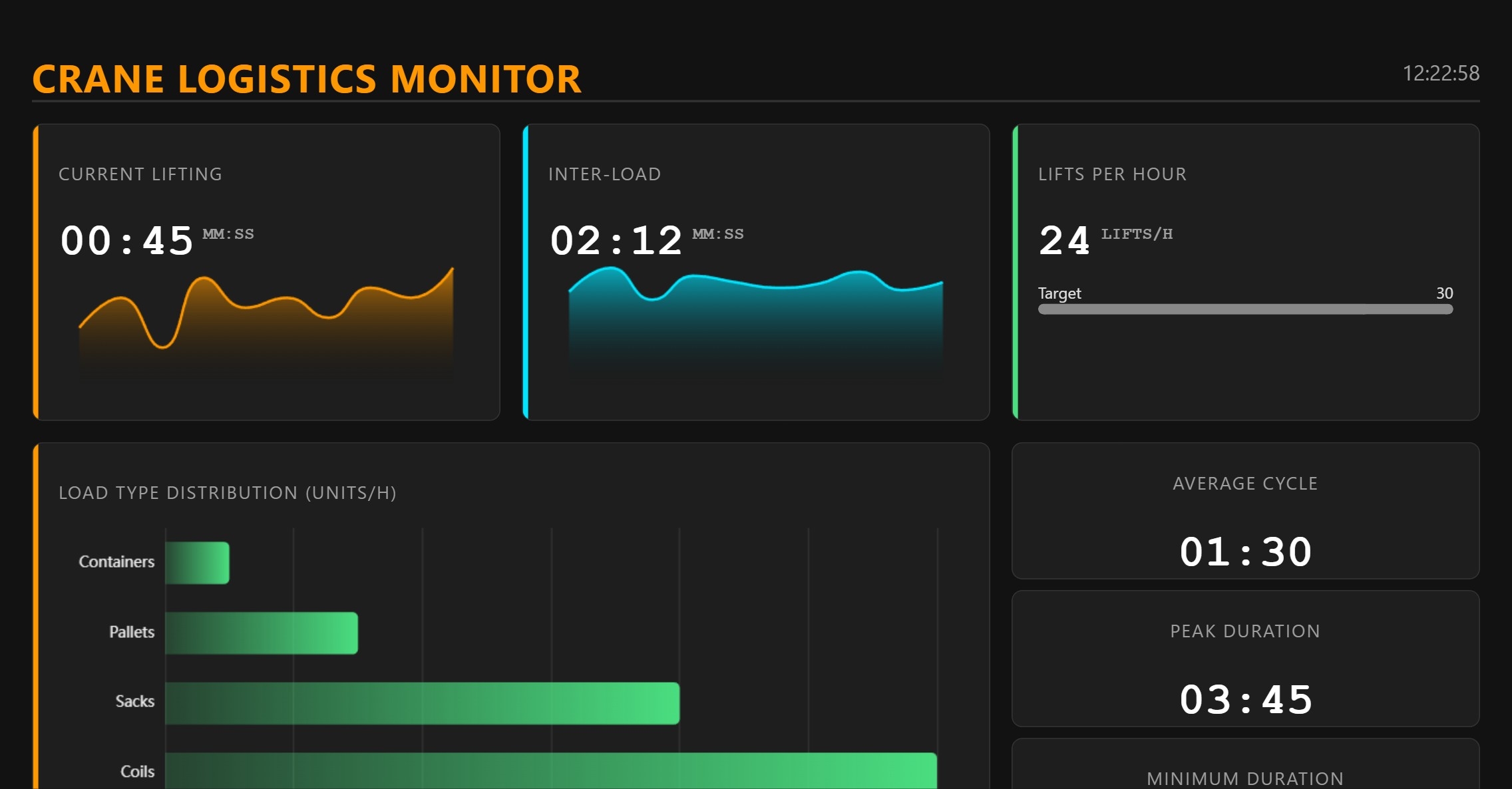Click the lifts target progress bar
1512x789 pixels.
coord(1245,309)
